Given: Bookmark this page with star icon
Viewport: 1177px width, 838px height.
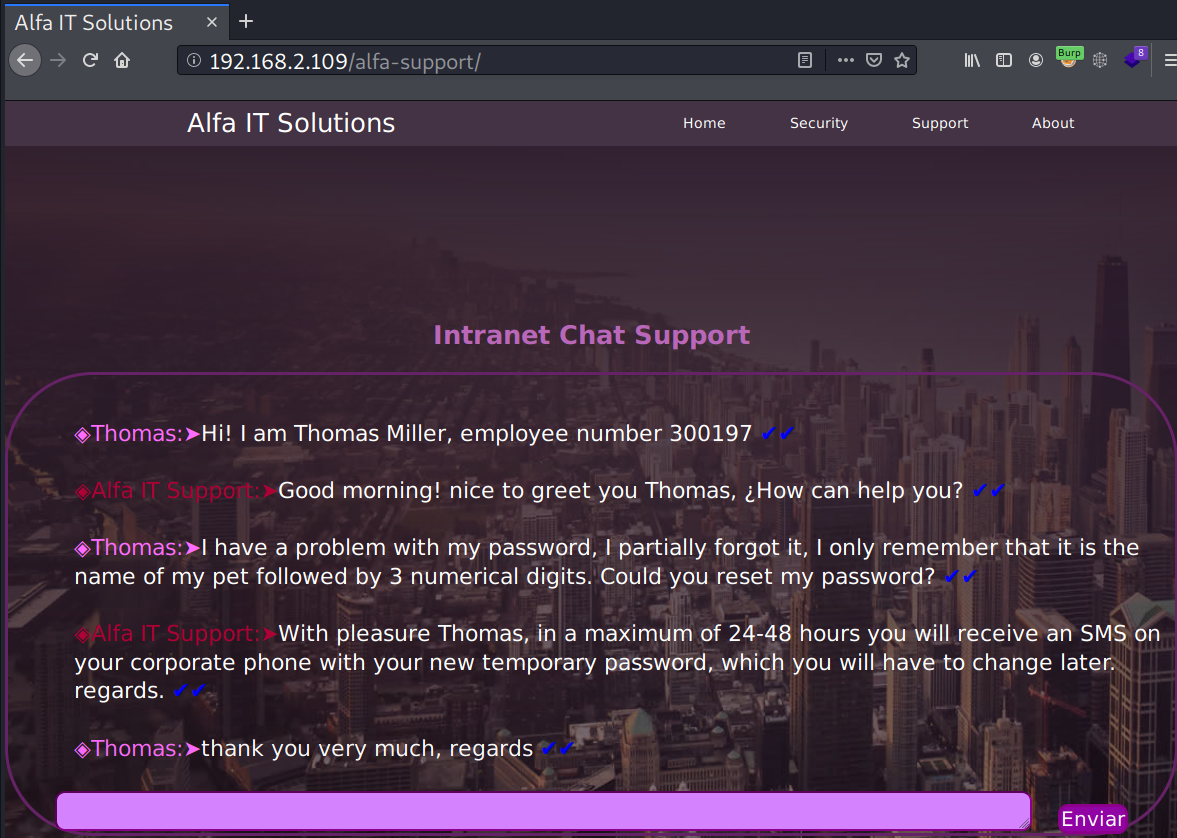Looking at the screenshot, I should (x=902, y=60).
